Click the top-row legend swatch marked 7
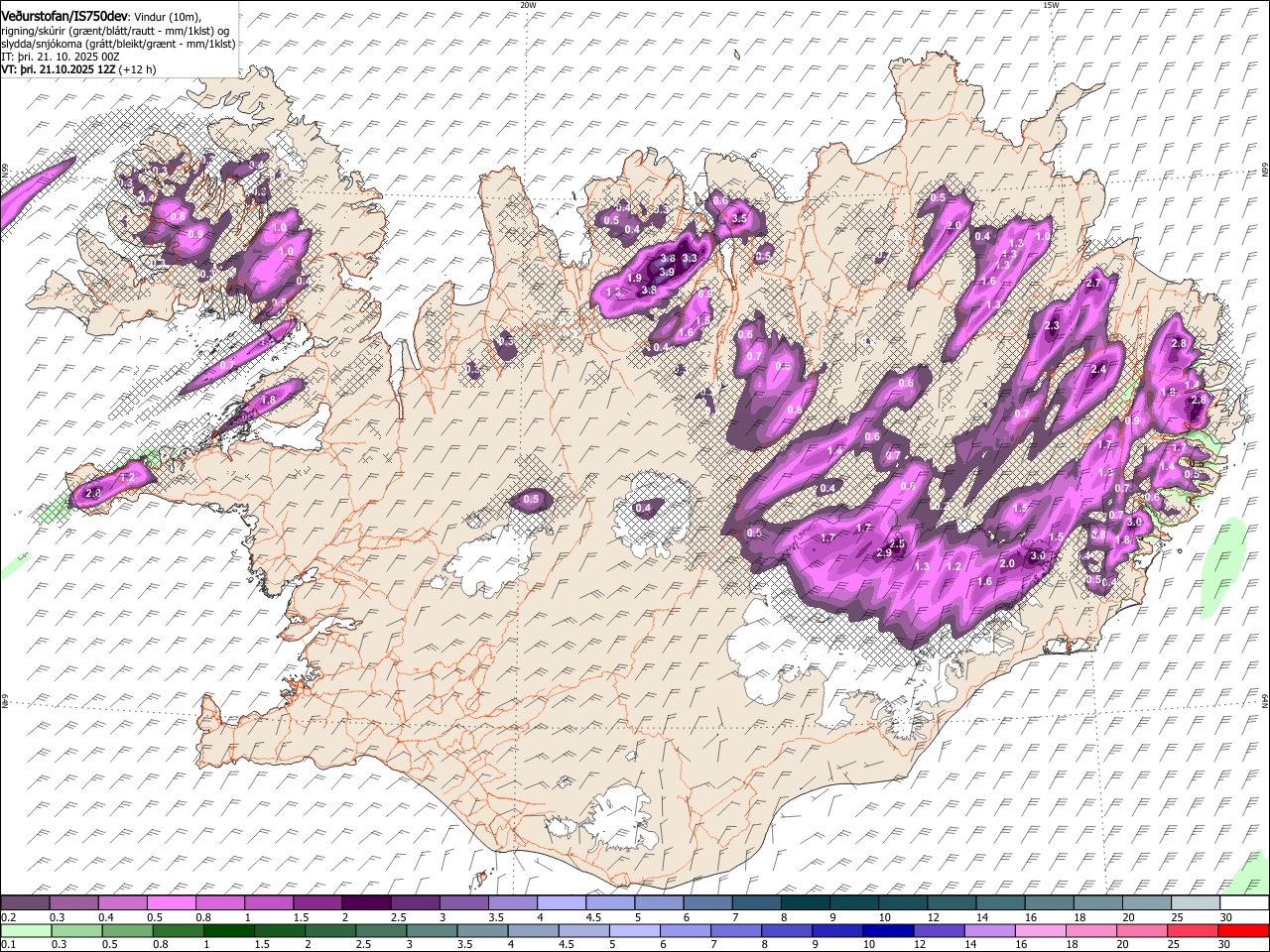This screenshot has height=952, width=1270. 756,902
